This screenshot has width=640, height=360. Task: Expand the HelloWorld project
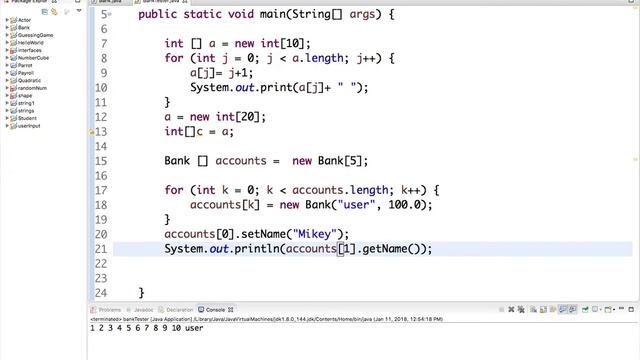tap(7, 42)
